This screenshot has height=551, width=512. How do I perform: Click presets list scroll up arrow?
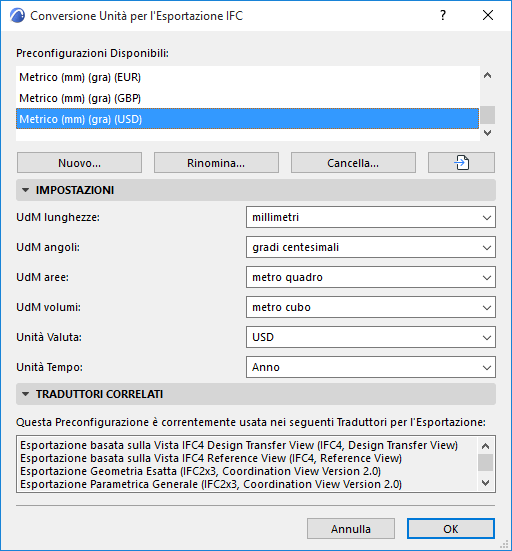(x=487, y=76)
